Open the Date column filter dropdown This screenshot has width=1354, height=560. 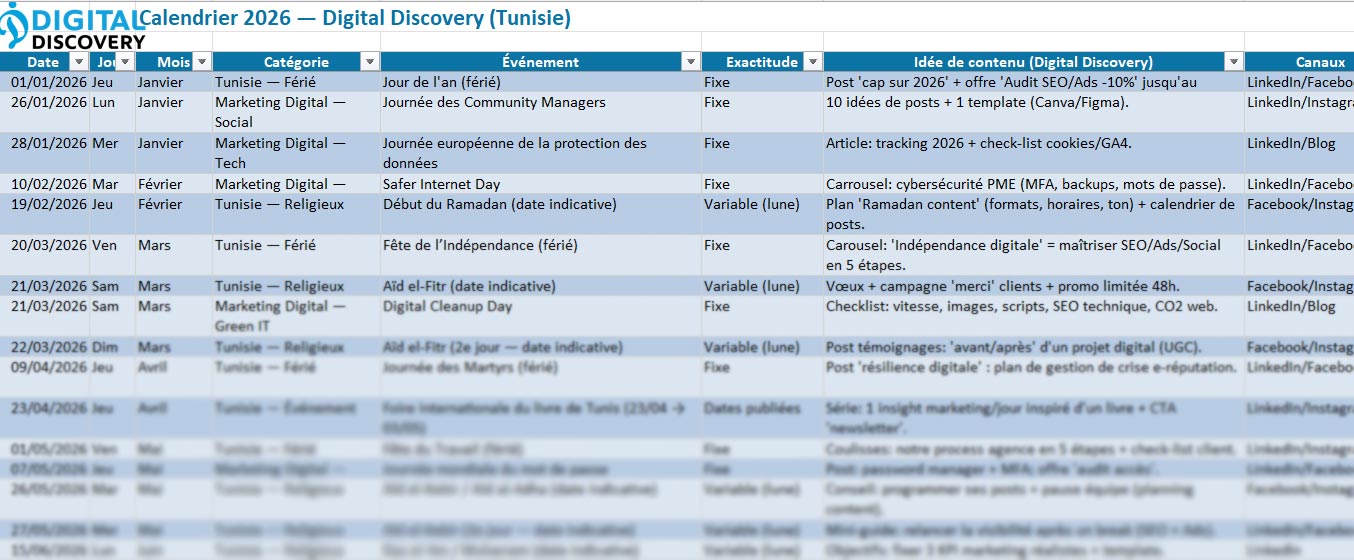(80, 62)
